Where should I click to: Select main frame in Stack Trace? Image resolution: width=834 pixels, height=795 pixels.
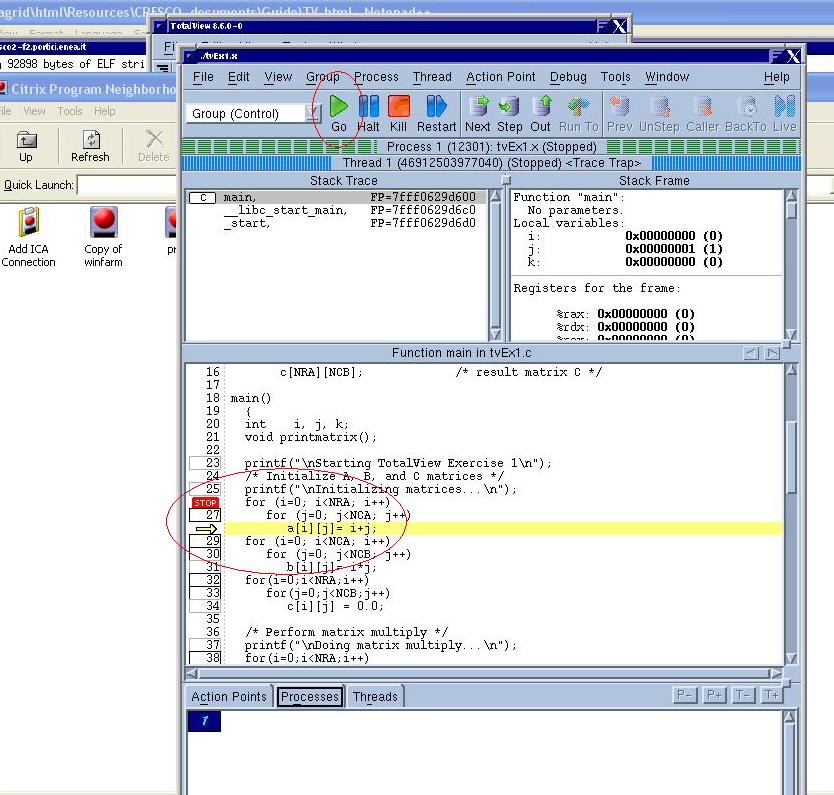336,197
